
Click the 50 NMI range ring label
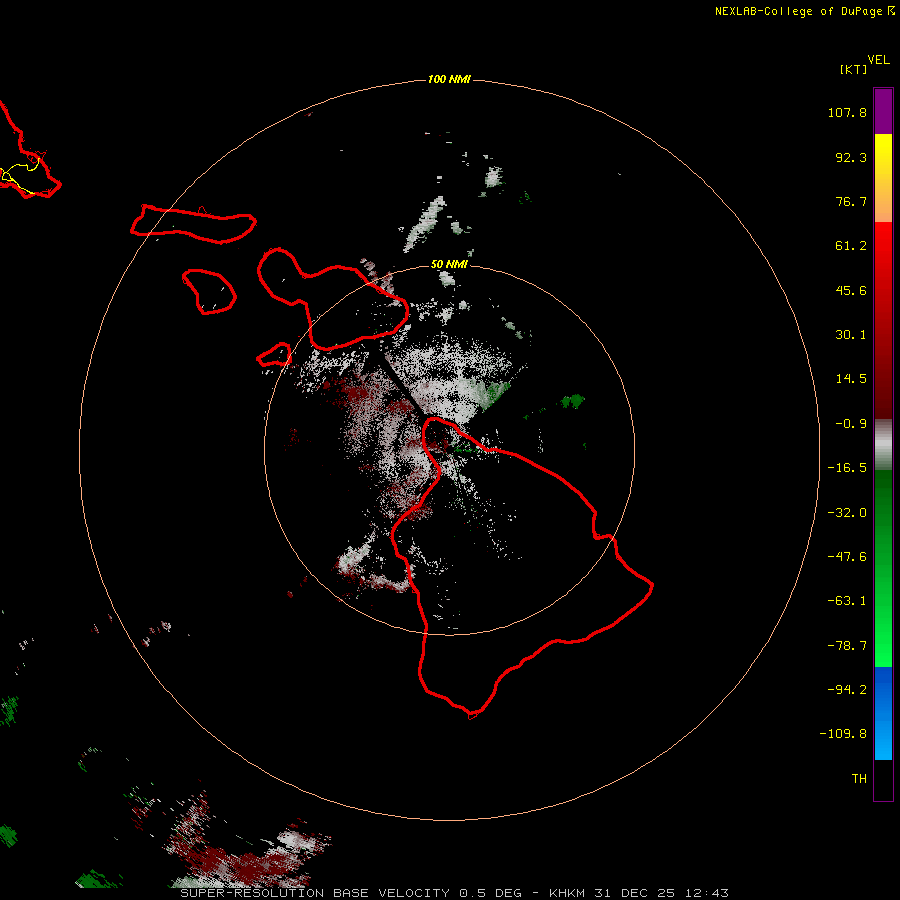[x=449, y=264]
